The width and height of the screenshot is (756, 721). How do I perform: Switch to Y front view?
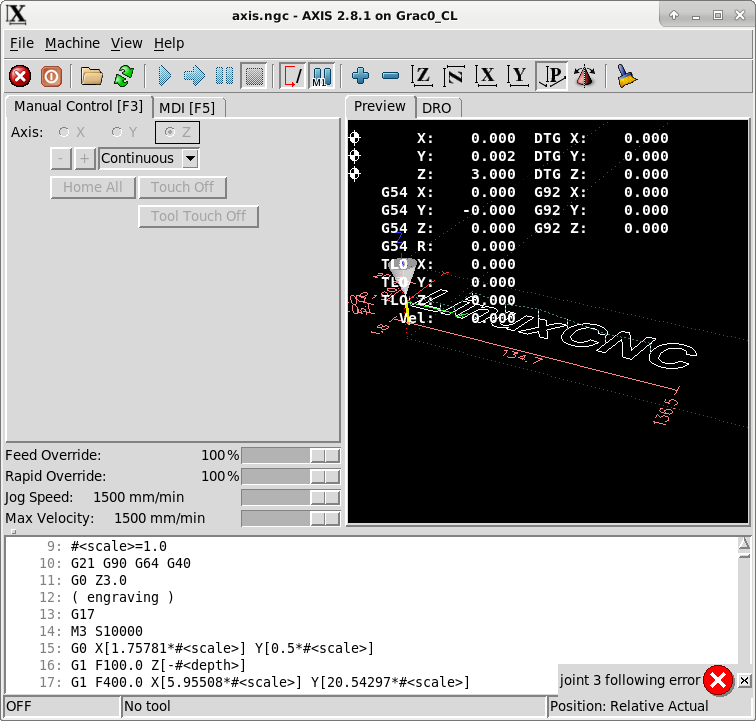tap(518, 76)
